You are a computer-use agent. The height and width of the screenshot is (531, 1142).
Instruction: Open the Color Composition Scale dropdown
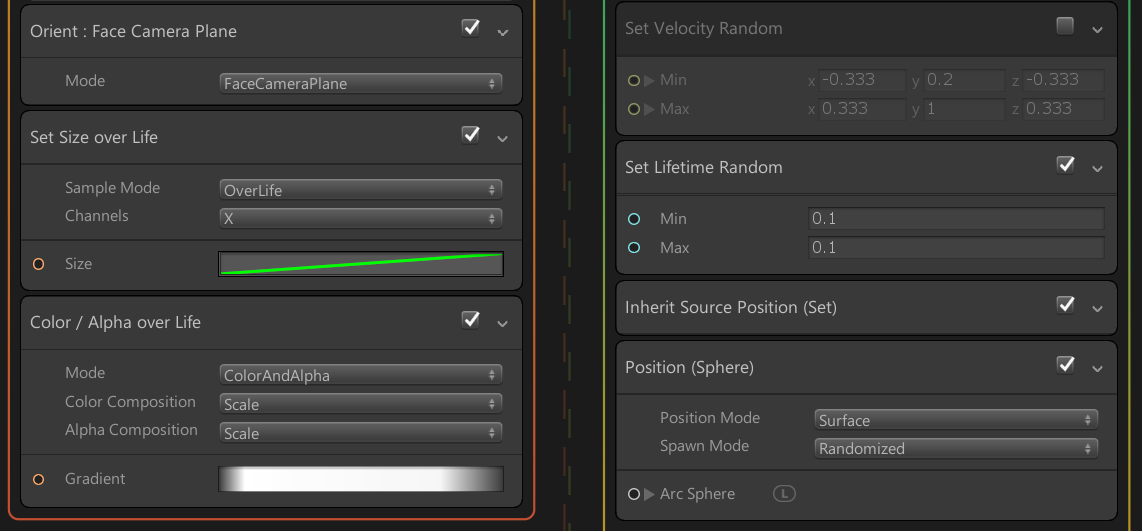[361, 404]
